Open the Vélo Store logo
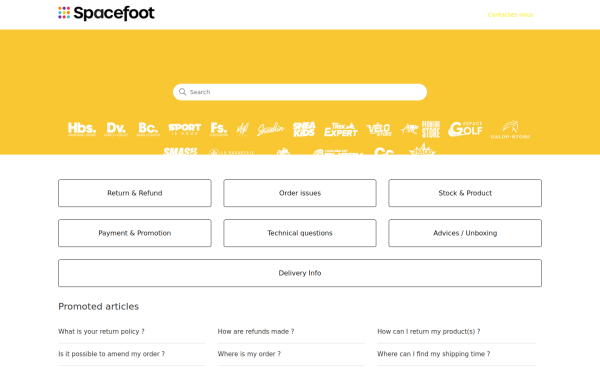Image resolution: width=600 pixels, height=375 pixels. pyautogui.click(x=379, y=129)
